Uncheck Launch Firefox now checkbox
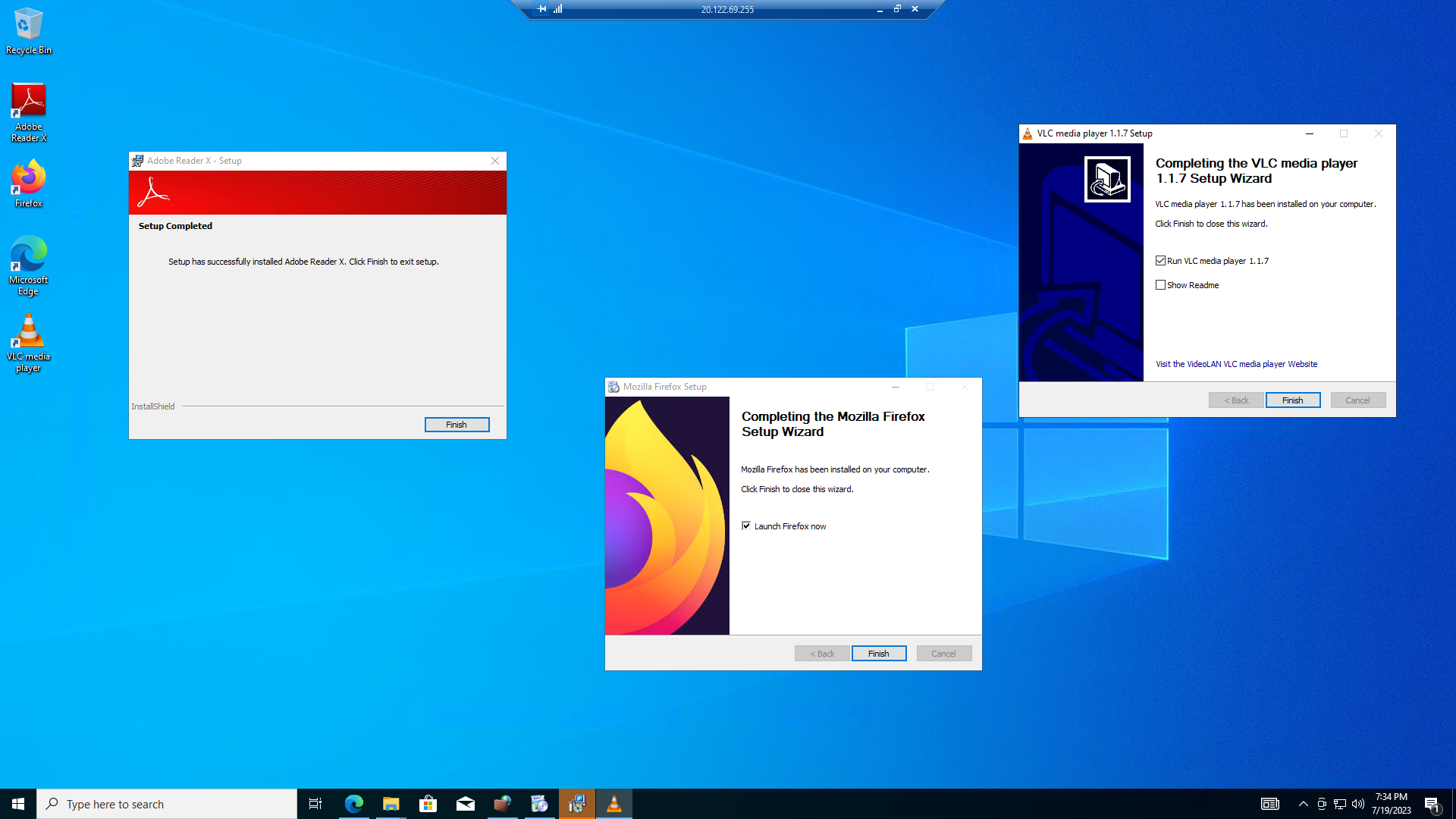Viewport: 1456px width, 819px height. click(x=746, y=526)
